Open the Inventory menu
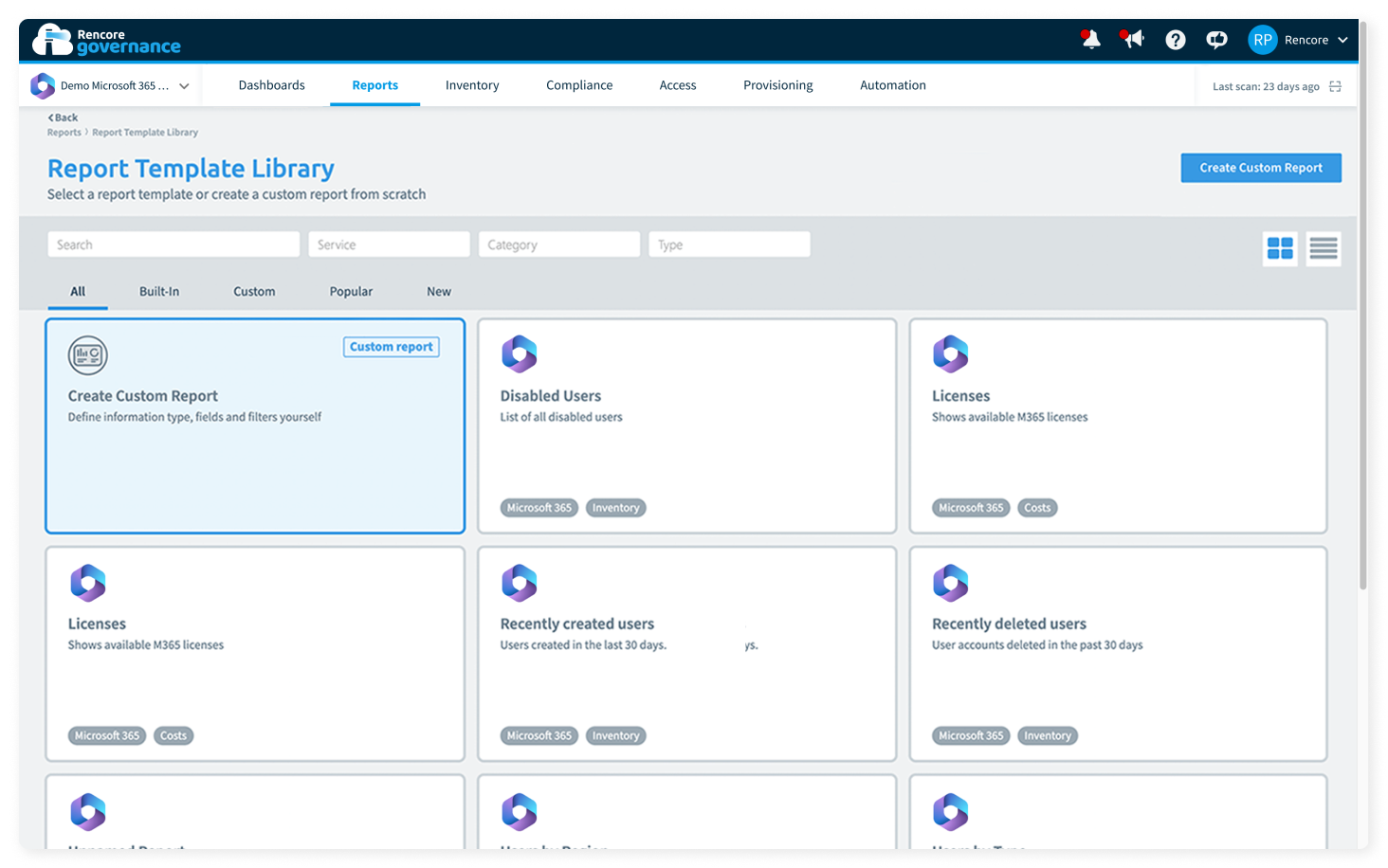The image size is (1388, 868). (472, 85)
